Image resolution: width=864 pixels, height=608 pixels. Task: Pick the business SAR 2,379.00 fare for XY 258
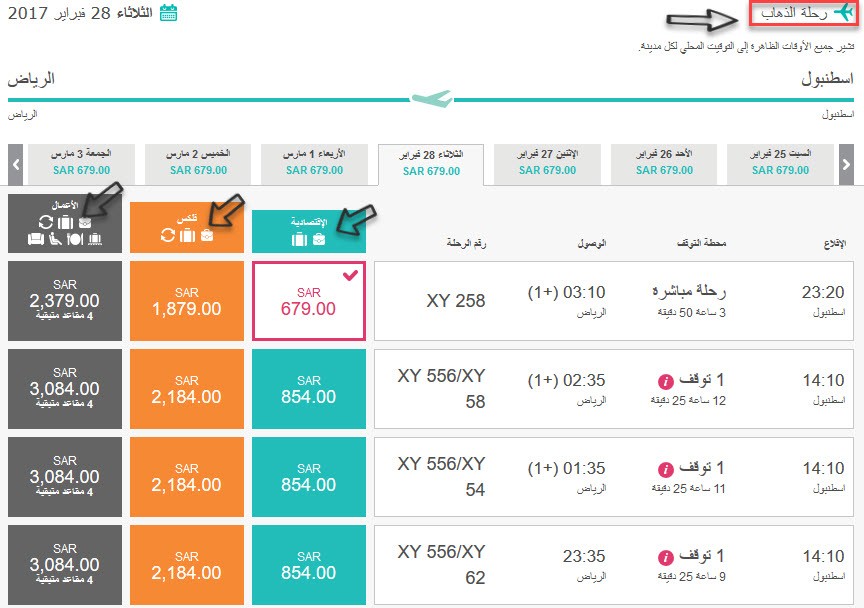point(65,301)
